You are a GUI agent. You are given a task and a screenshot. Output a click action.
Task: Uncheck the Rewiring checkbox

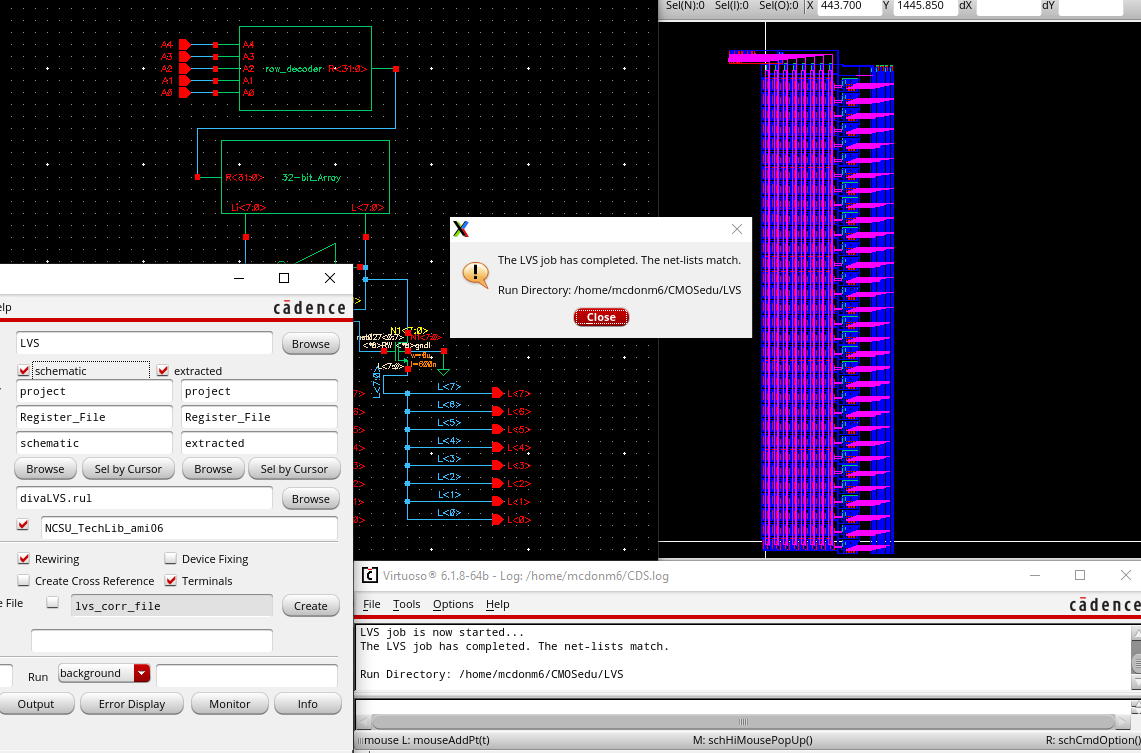click(x=24, y=559)
